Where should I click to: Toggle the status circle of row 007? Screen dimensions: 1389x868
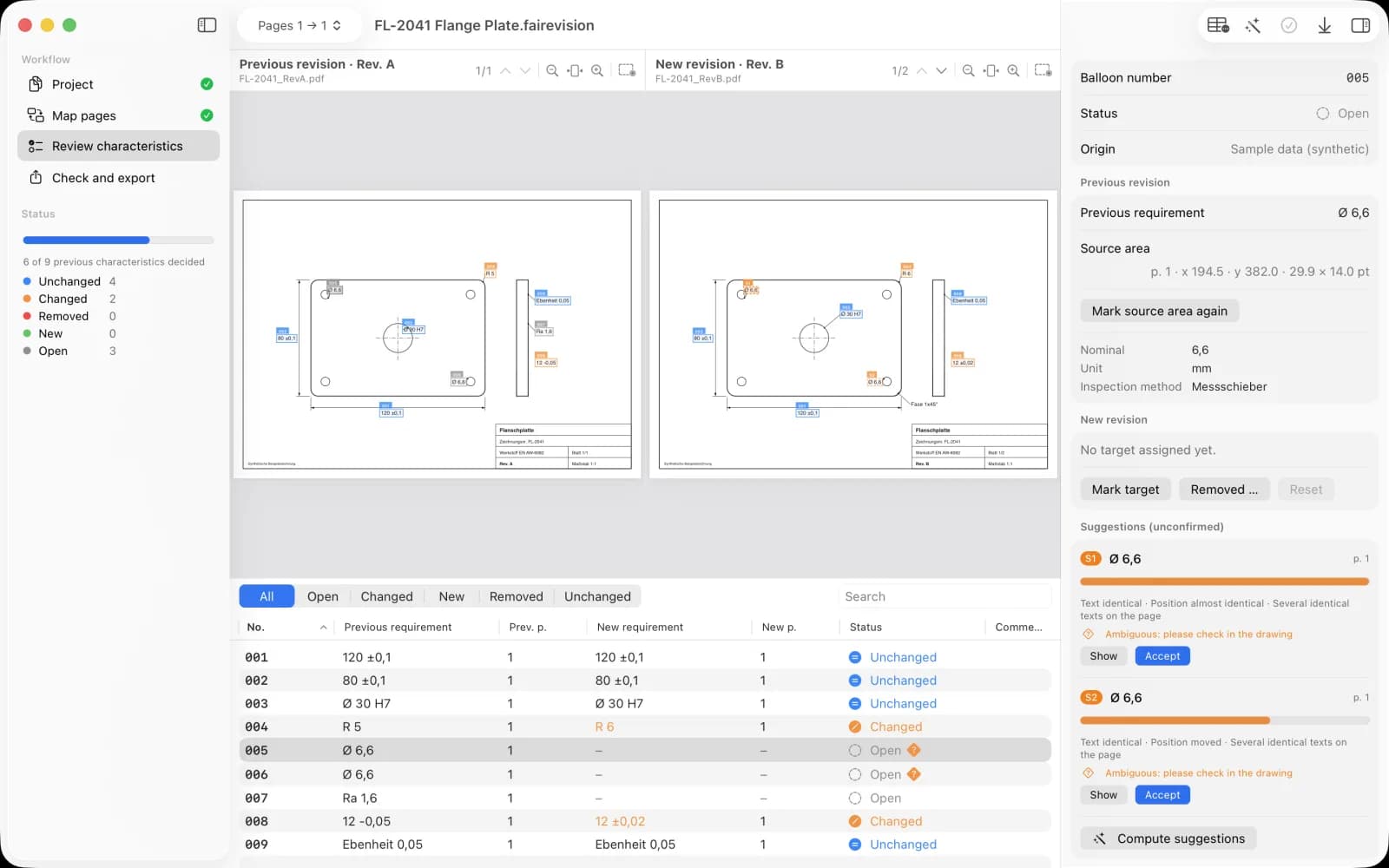(x=854, y=798)
